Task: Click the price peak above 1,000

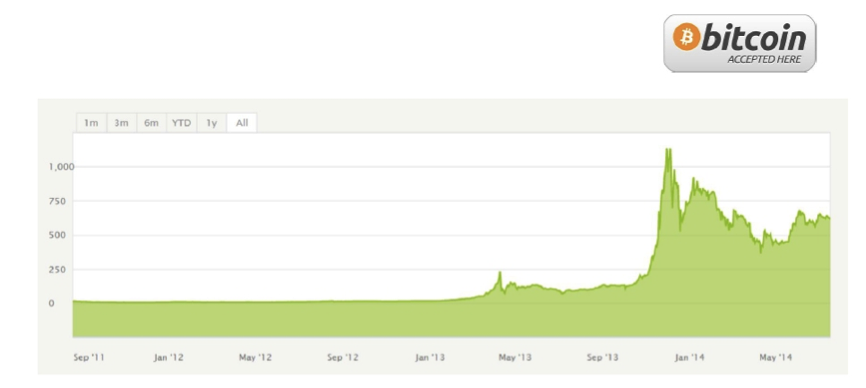Action: tap(668, 152)
